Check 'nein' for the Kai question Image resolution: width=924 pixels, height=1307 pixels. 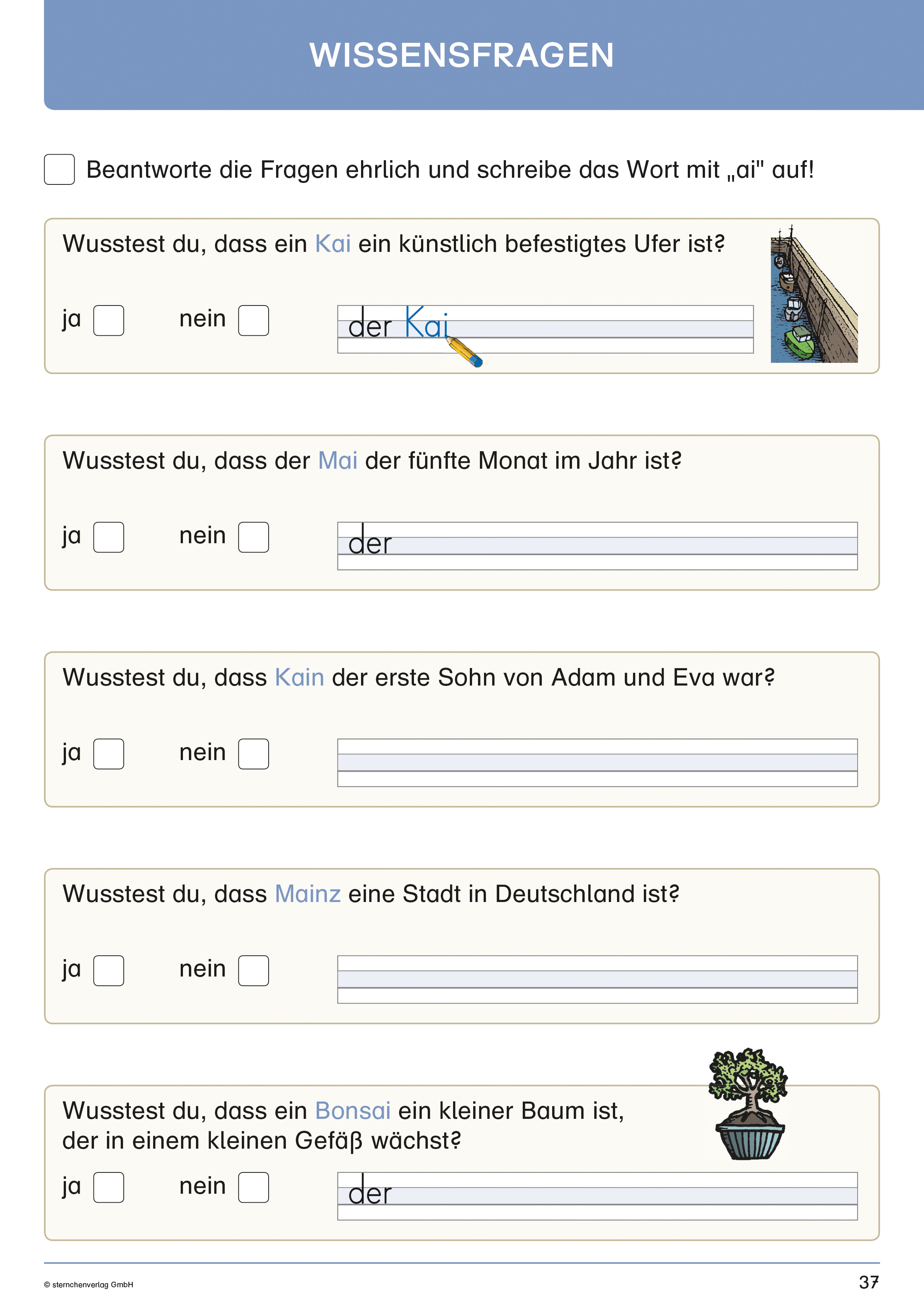click(253, 320)
